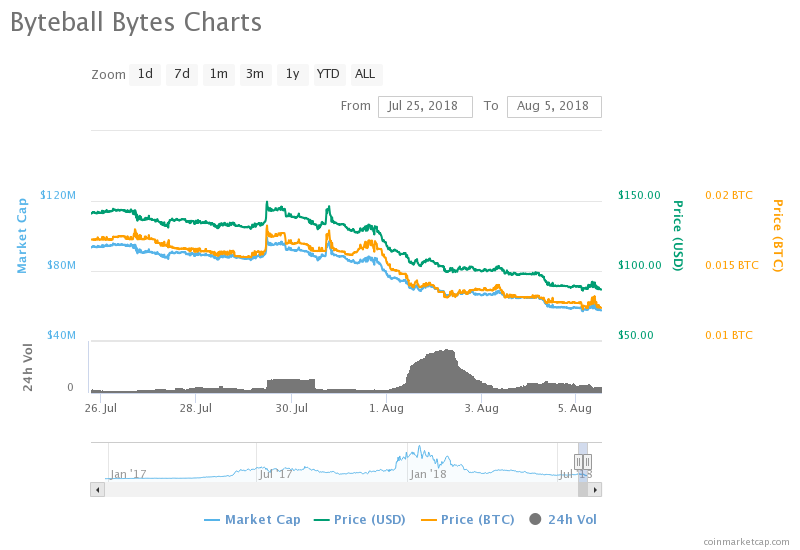The width and height of the screenshot is (800, 550).
Task: Set chart zoom to 1y
Action: [292, 74]
